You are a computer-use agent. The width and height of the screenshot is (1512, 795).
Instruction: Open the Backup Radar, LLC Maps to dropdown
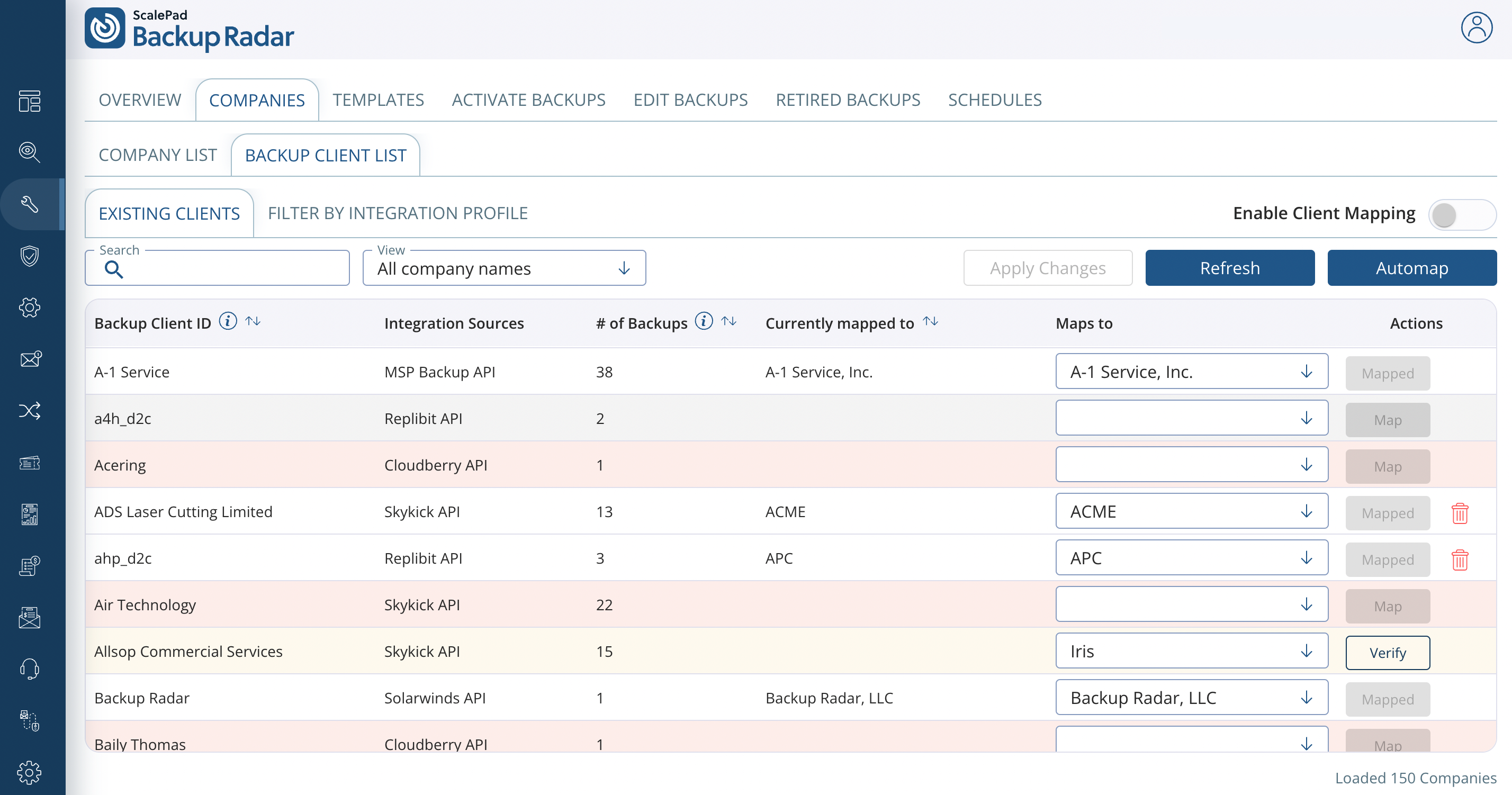[1192, 698]
